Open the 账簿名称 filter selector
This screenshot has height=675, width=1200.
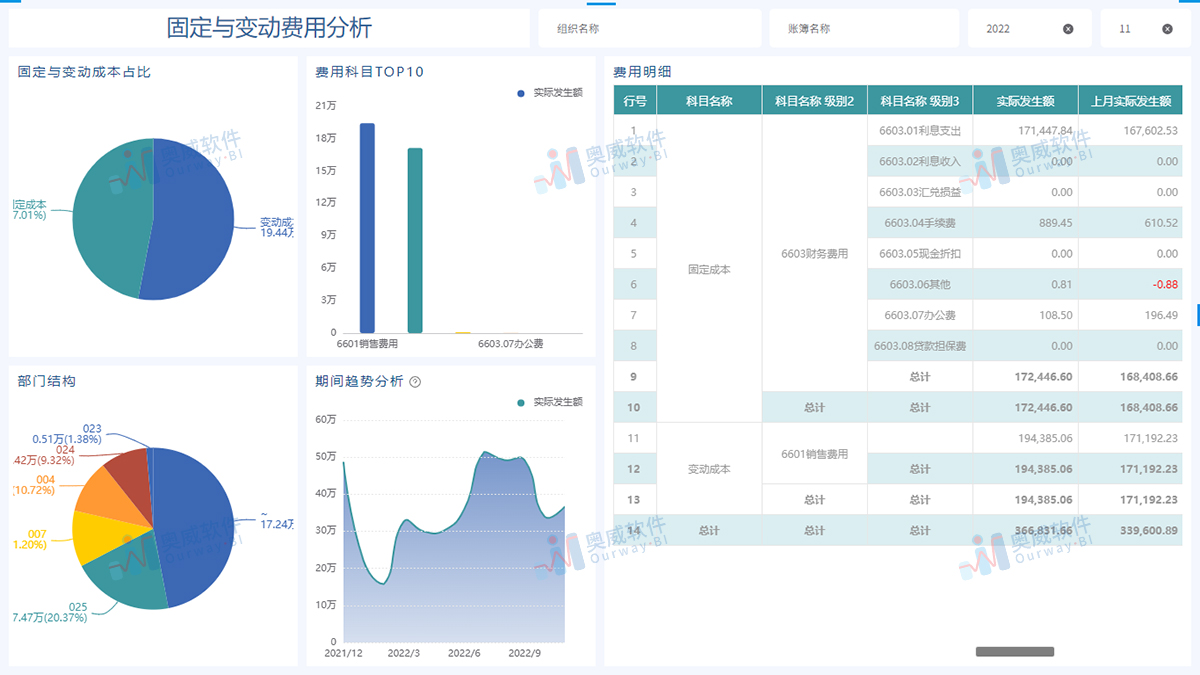[x=863, y=28]
